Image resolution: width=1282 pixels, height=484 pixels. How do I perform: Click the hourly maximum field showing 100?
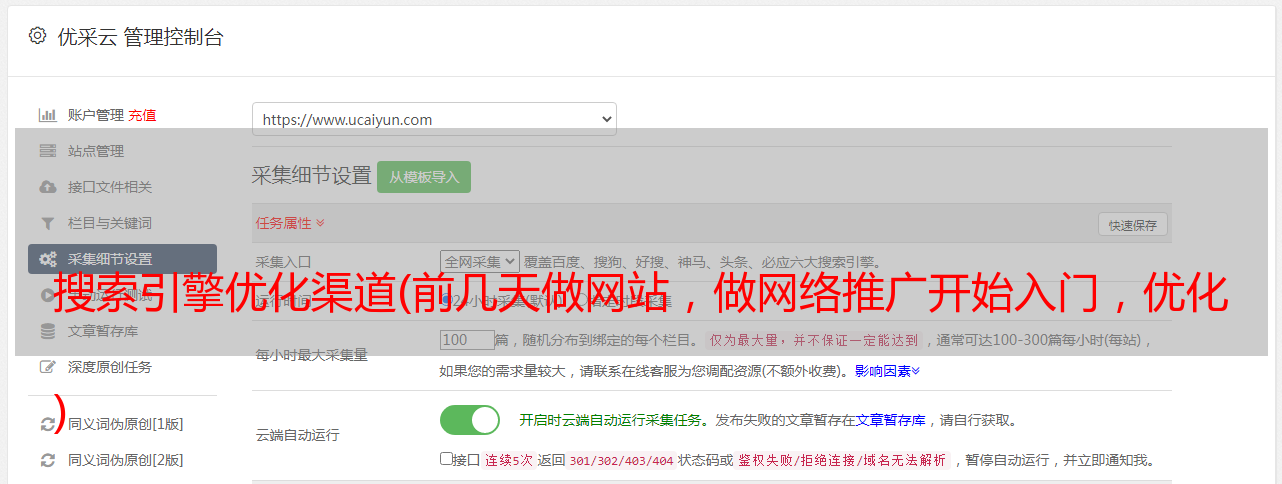(x=467, y=340)
